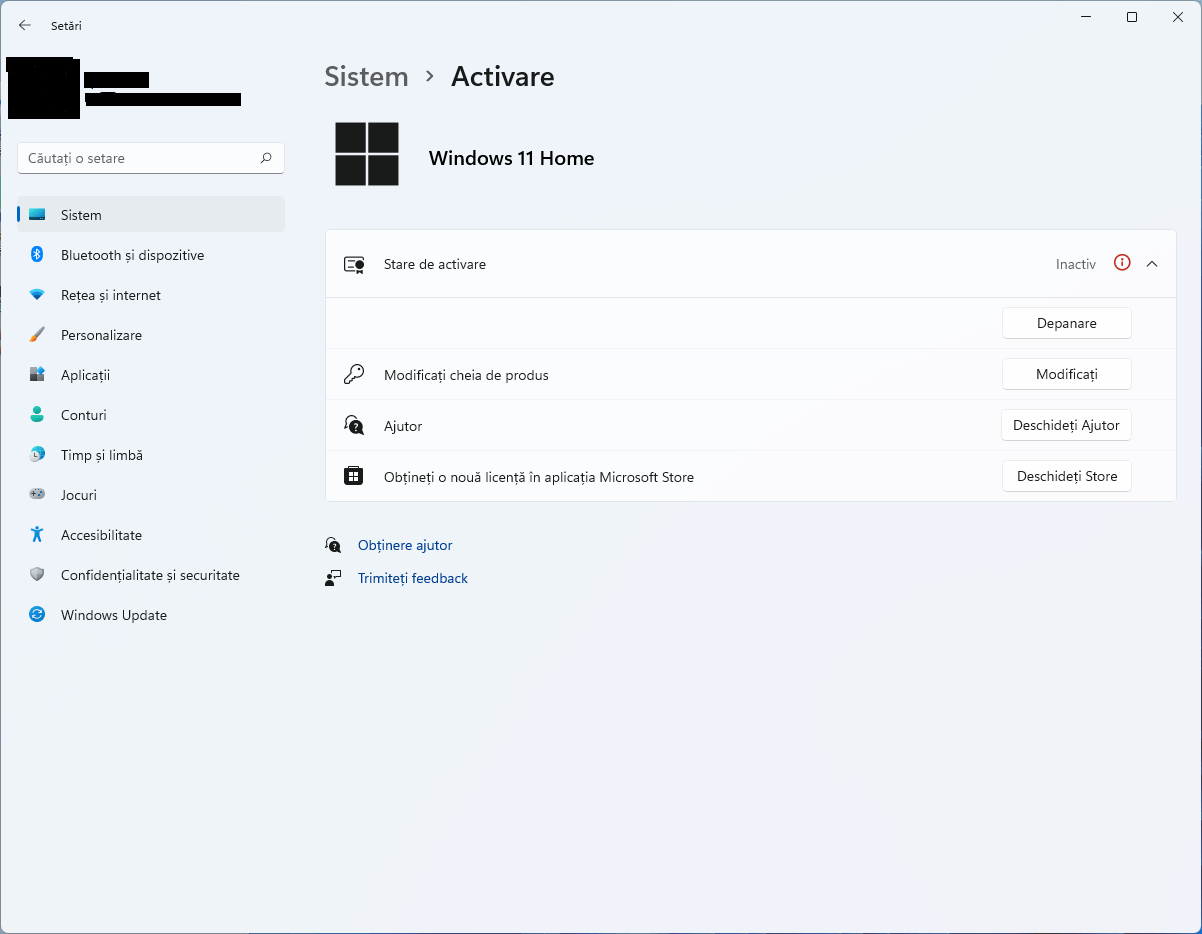Click the Depanare troubleshoot button
The height and width of the screenshot is (934, 1202).
[1067, 323]
